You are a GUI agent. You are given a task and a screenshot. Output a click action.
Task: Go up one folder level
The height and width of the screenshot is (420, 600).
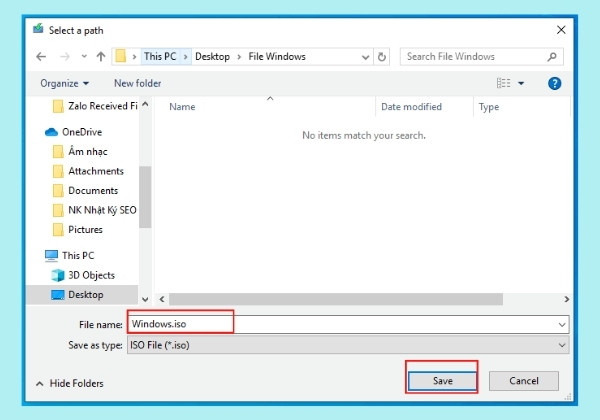(x=101, y=57)
